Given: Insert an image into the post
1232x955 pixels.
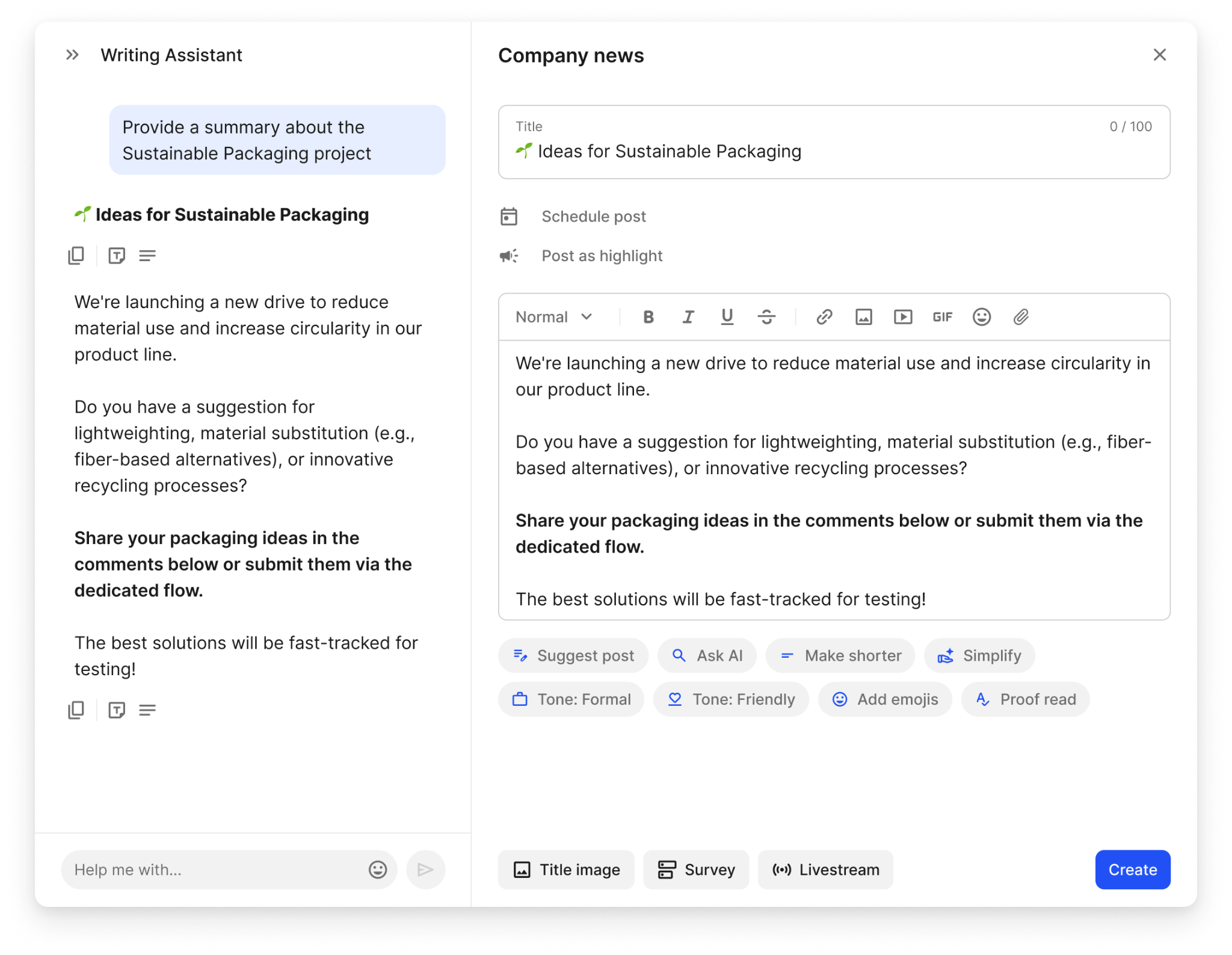Looking at the screenshot, I should tap(863, 317).
